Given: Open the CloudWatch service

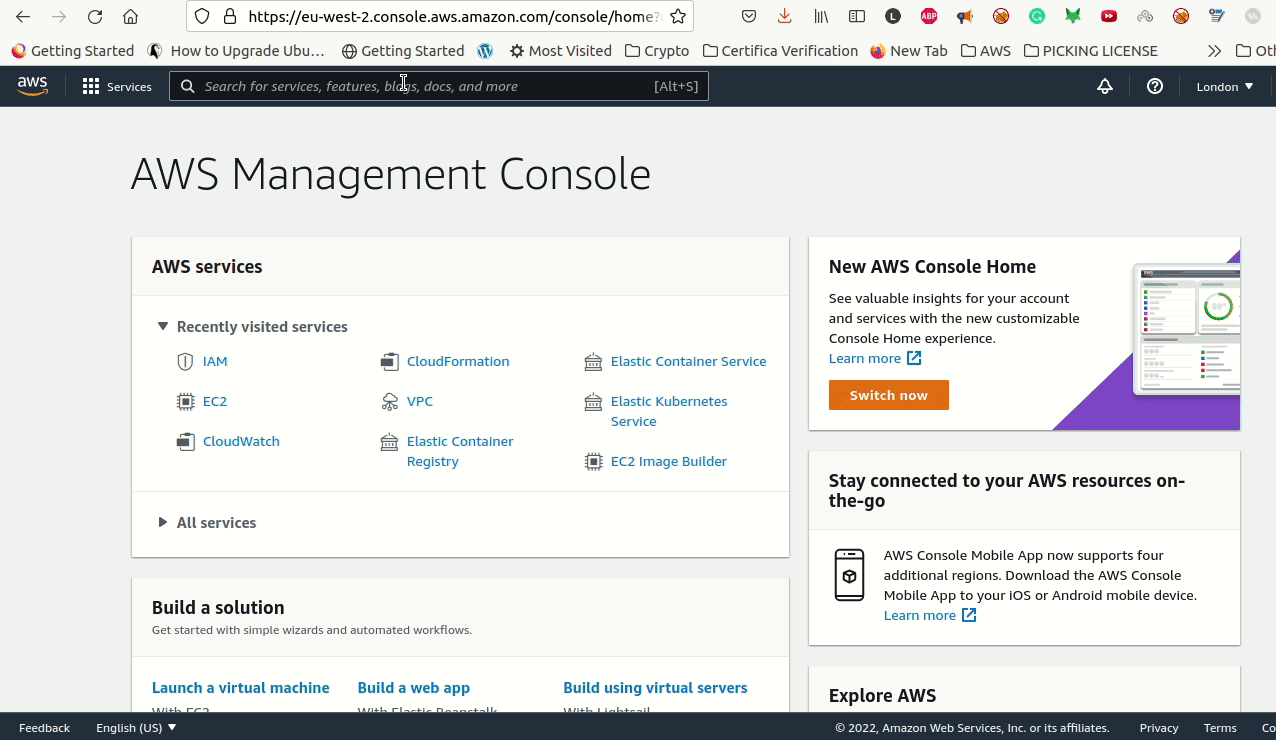Looking at the screenshot, I should (241, 442).
